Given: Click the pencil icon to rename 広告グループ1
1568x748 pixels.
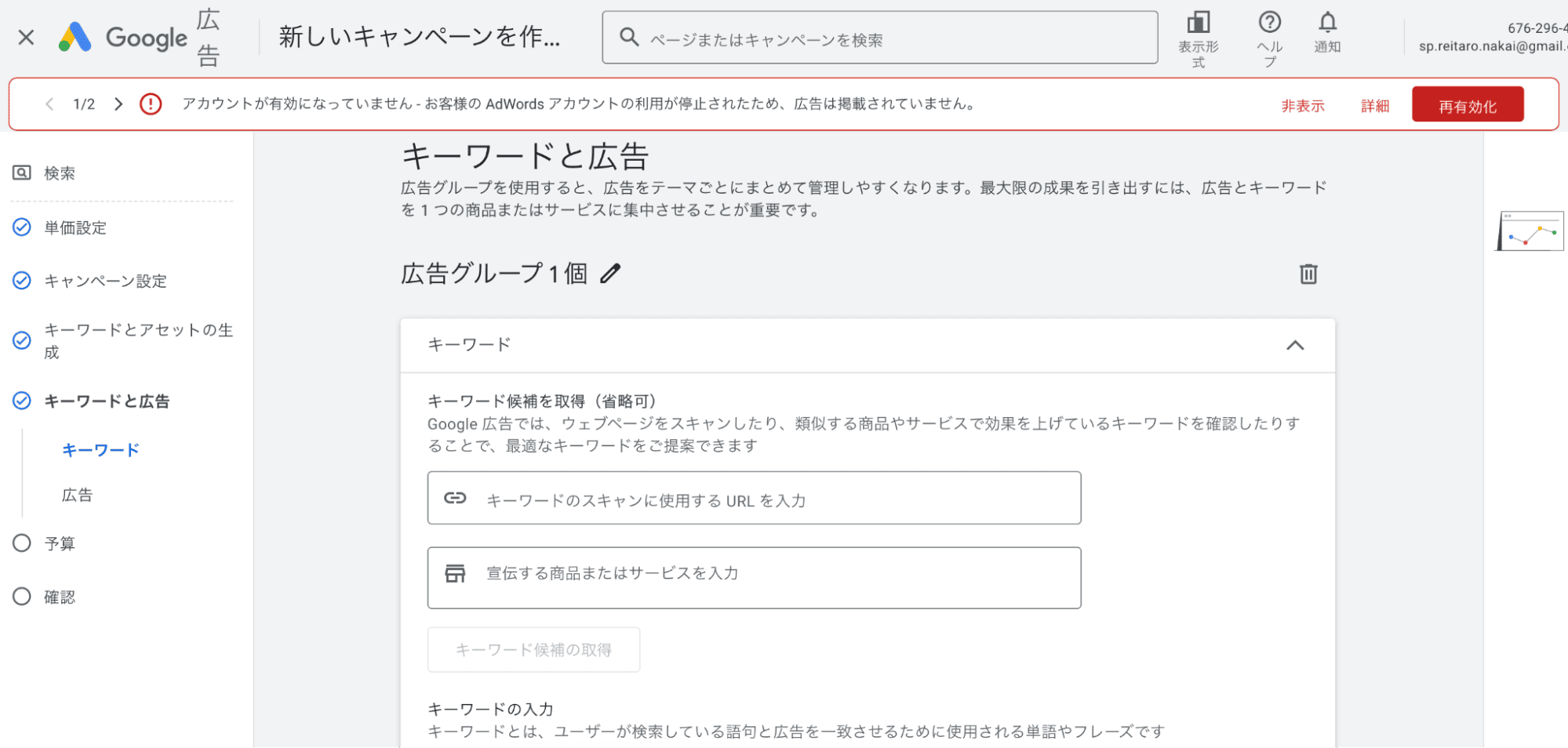Looking at the screenshot, I should [610, 274].
